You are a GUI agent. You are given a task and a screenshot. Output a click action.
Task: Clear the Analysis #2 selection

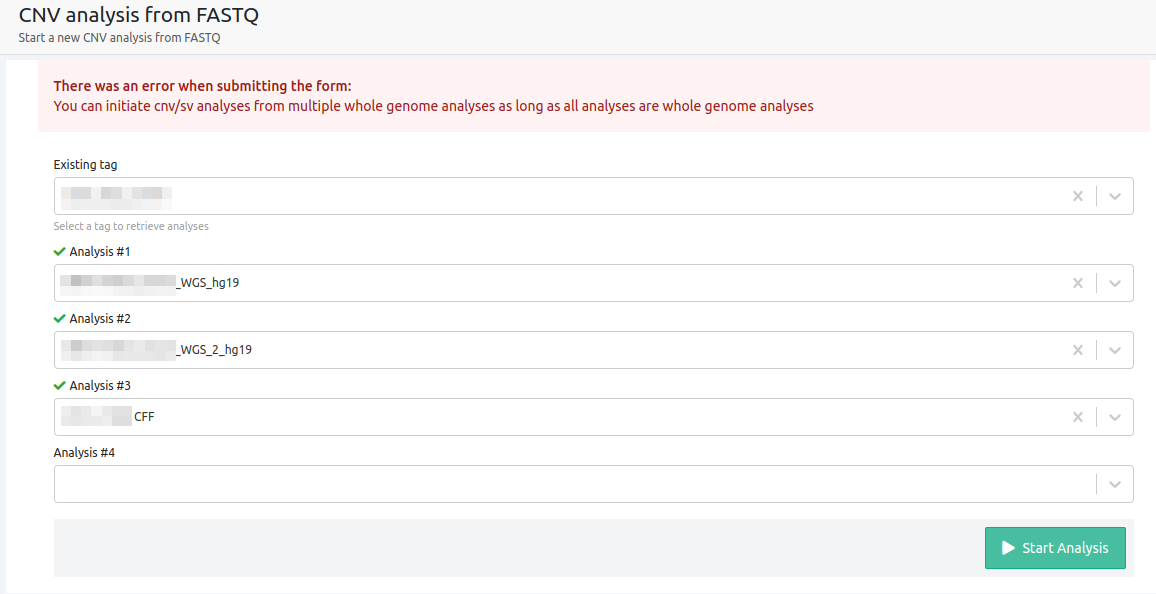[x=1078, y=350]
